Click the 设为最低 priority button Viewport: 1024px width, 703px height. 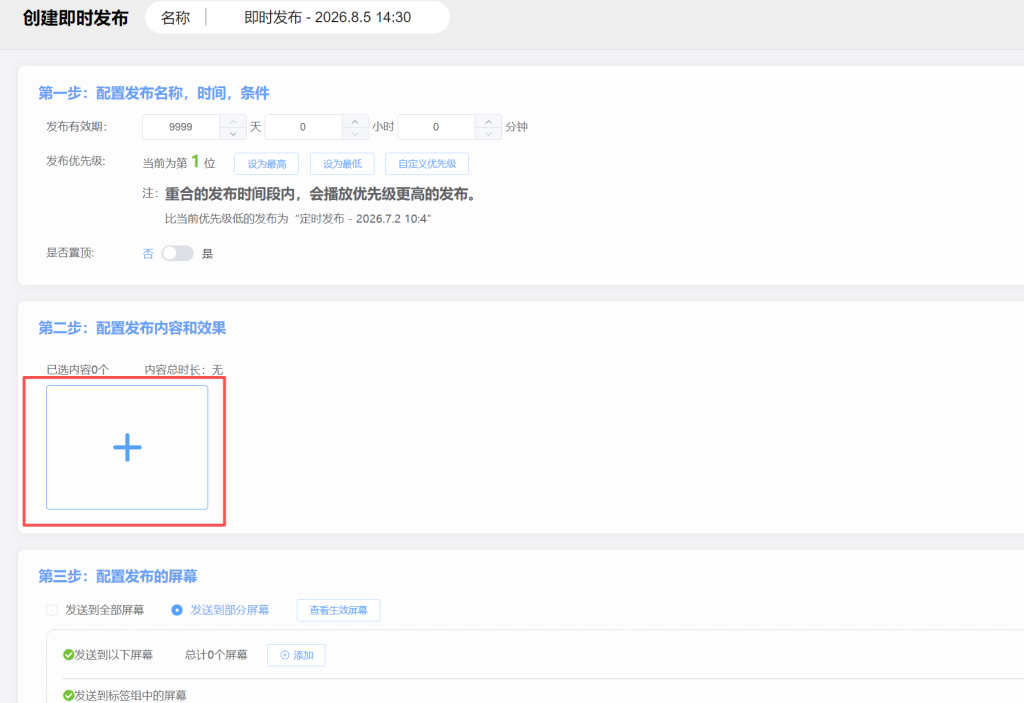coord(342,164)
